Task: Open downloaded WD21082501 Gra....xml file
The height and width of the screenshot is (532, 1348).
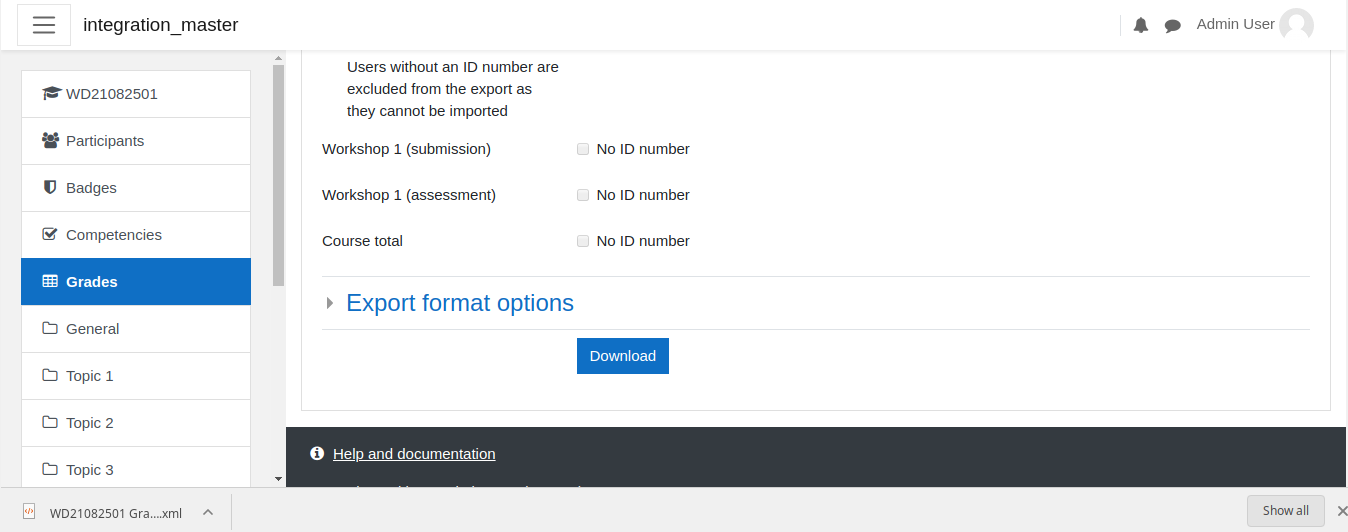Action: click(x=116, y=513)
